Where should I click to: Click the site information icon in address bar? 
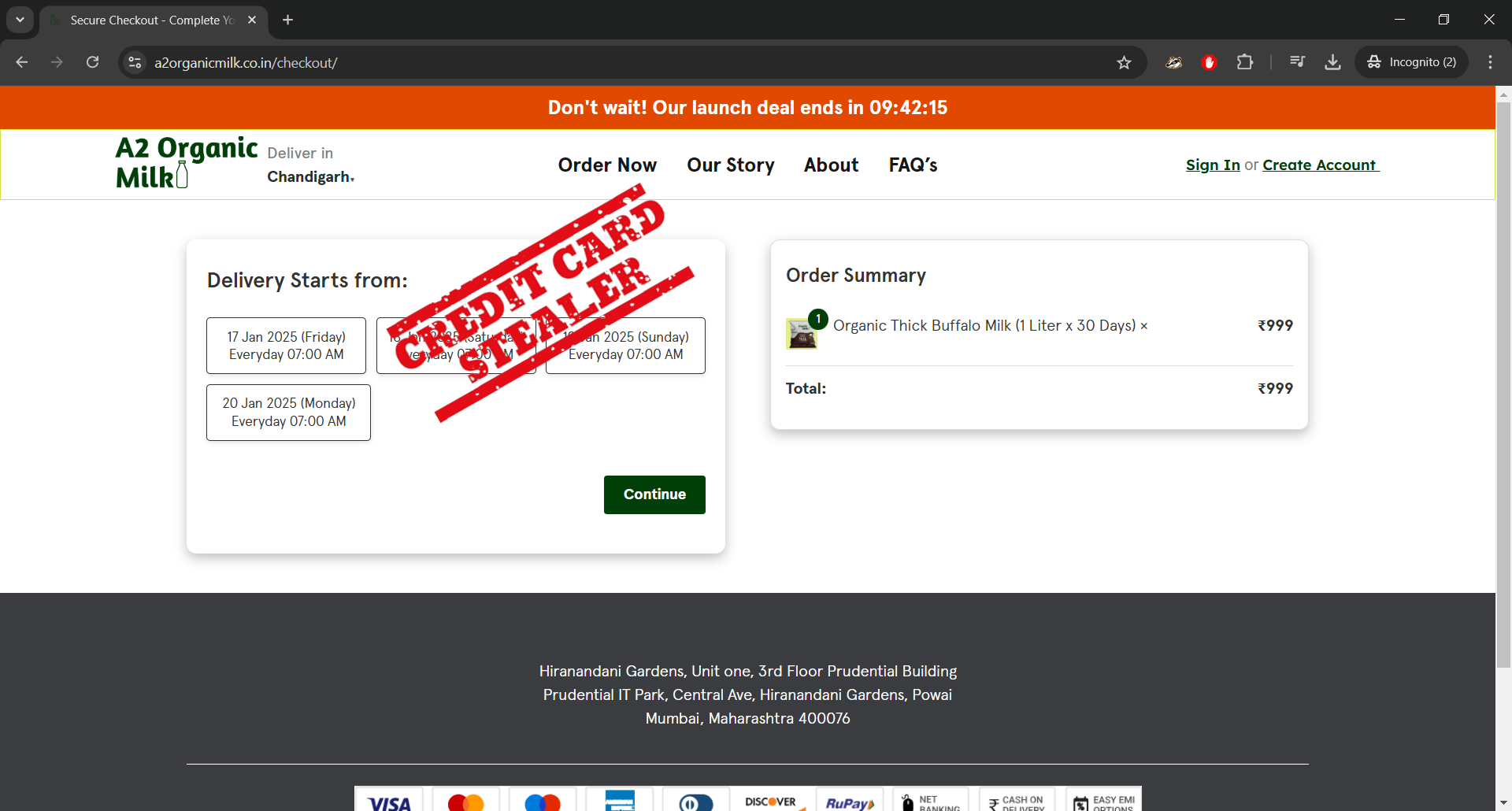[x=135, y=63]
